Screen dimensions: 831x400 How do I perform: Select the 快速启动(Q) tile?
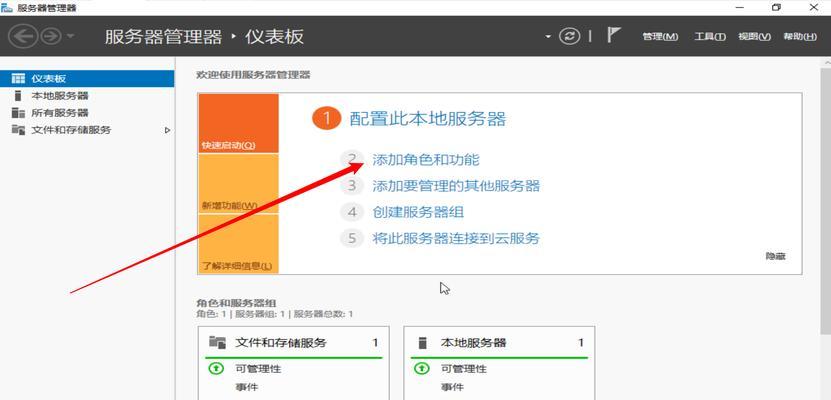(x=238, y=123)
